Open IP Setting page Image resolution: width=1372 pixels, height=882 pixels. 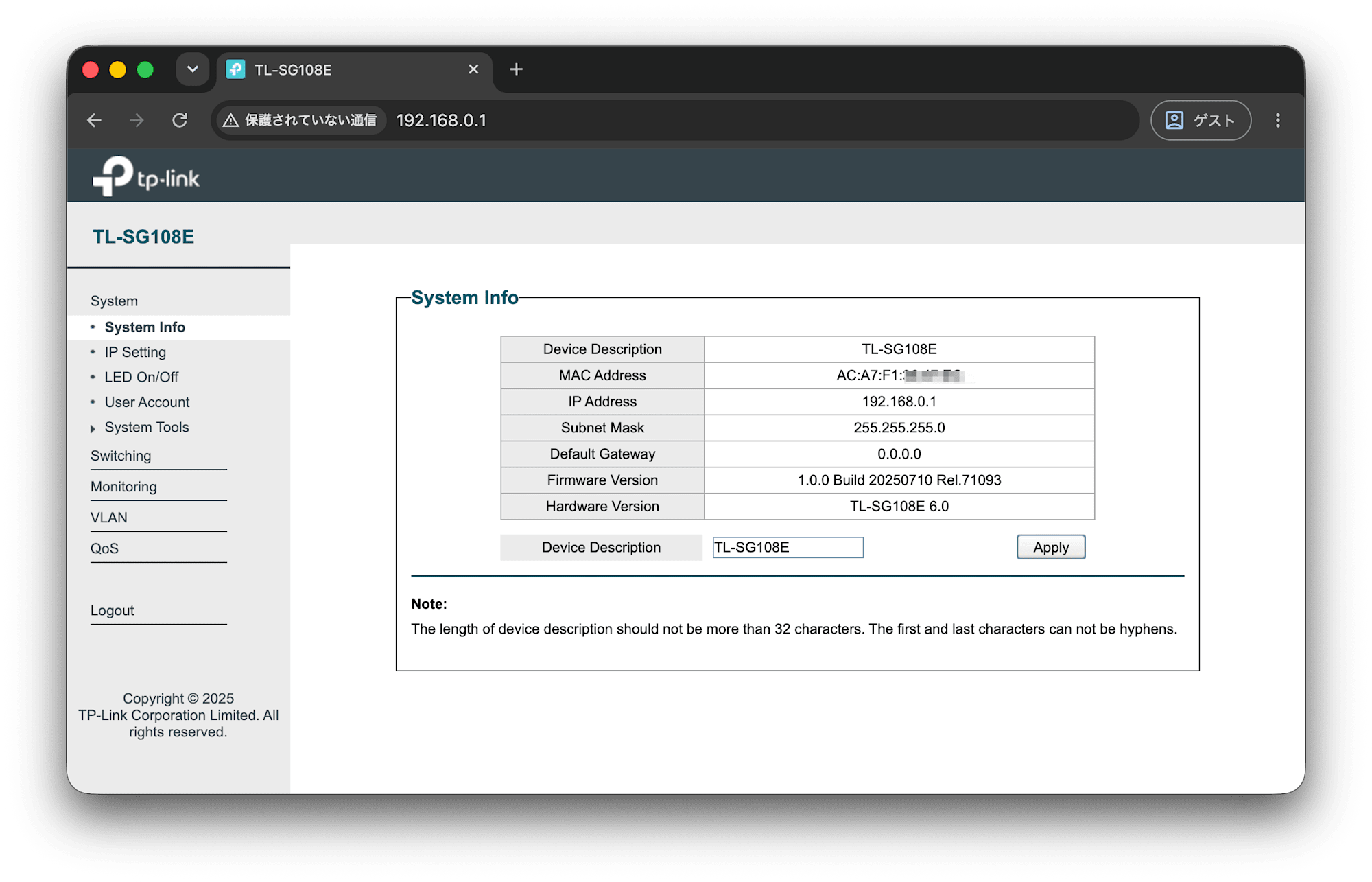click(135, 352)
